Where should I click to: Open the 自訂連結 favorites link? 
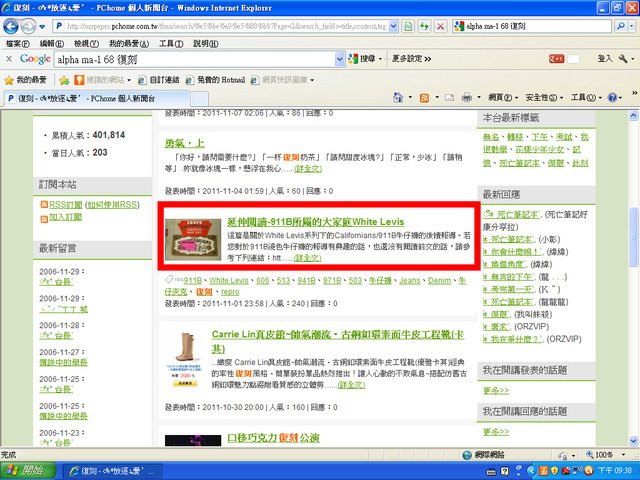158,80
